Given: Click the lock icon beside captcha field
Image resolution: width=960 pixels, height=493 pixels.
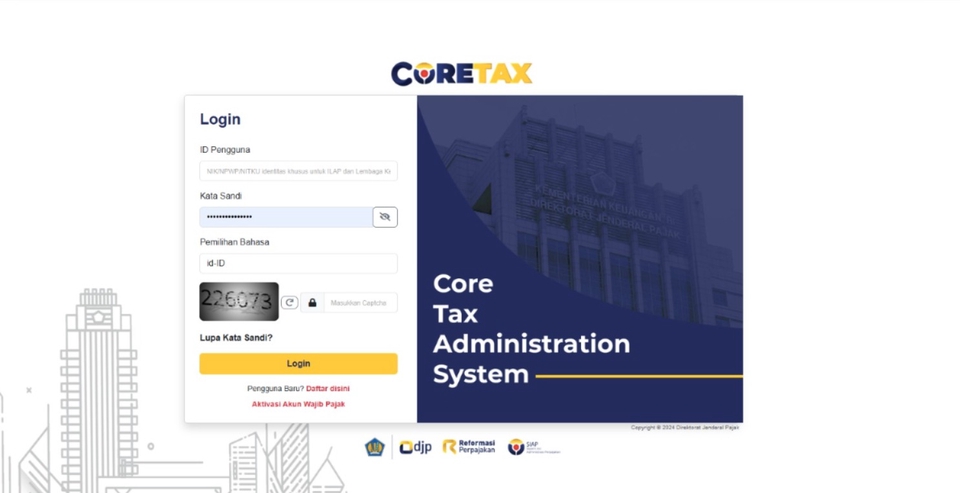Looking at the screenshot, I should [x=312, y=303].
